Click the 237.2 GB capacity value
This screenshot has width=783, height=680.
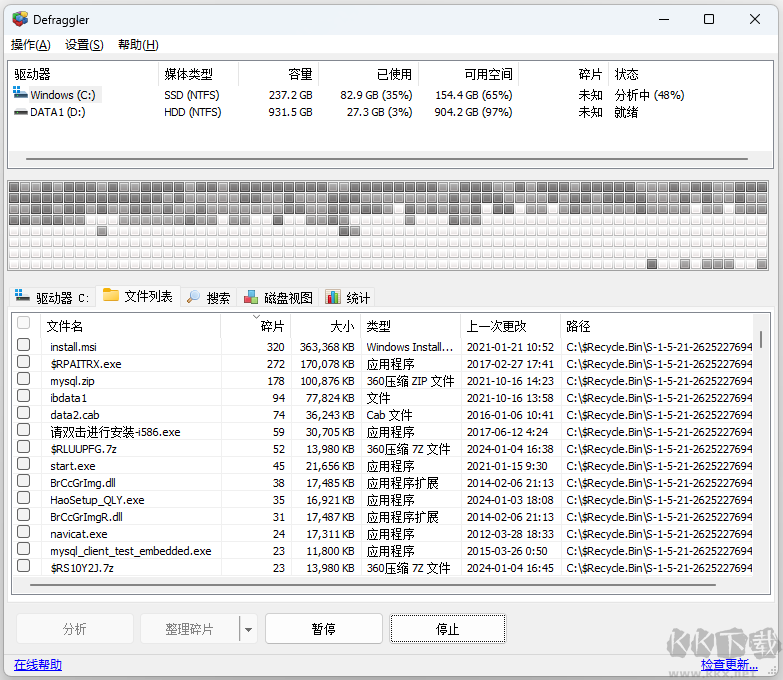[290, 95]
